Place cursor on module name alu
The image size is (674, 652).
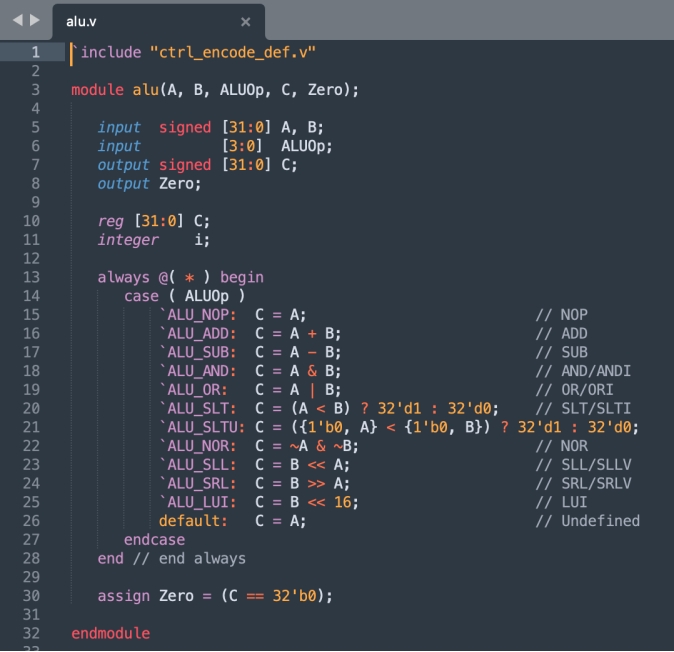pos(145,90)
